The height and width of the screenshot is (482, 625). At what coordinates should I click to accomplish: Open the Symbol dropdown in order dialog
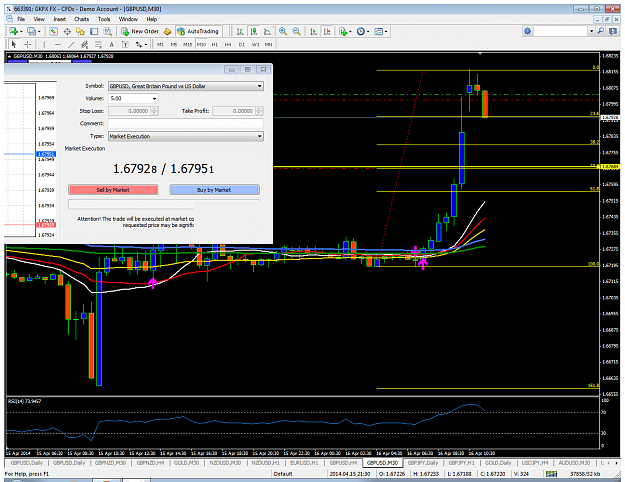click(186, 86)
